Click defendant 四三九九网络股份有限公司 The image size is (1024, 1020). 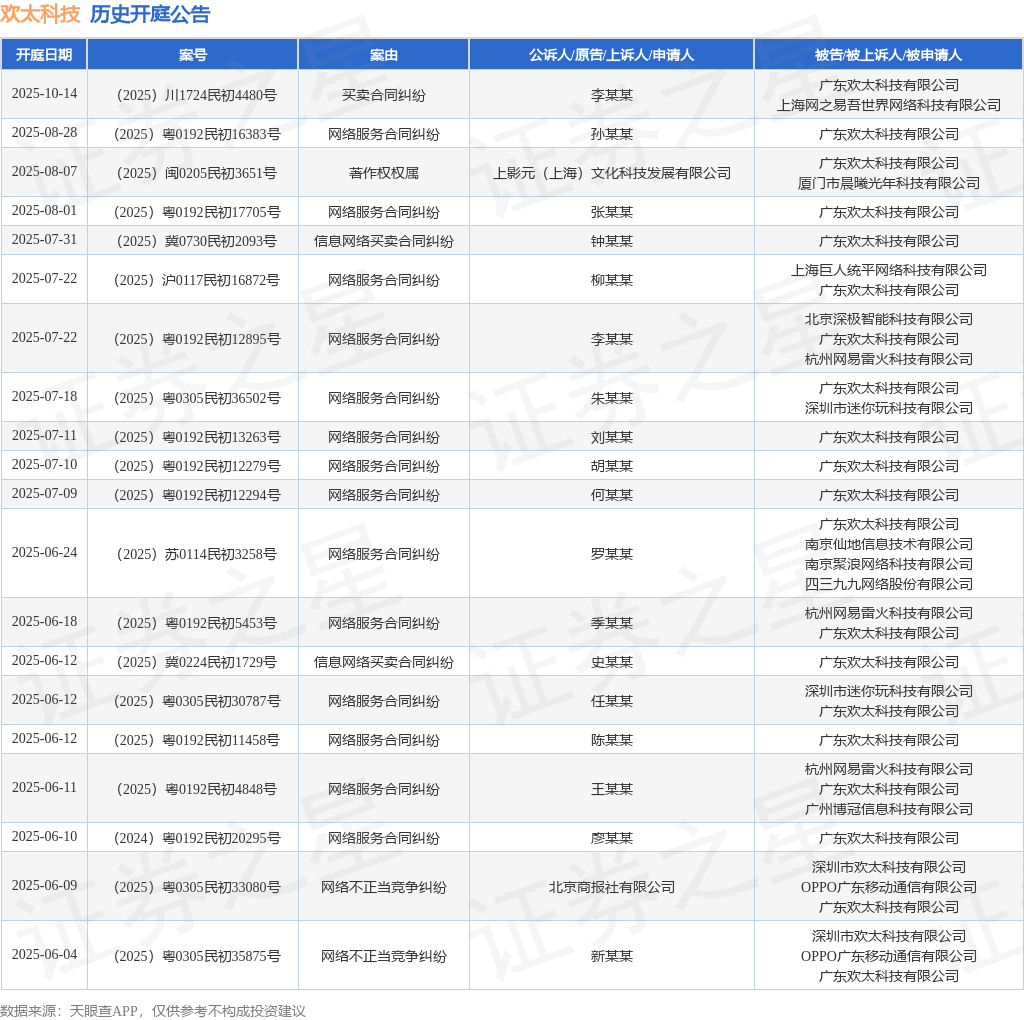point(888,584)
